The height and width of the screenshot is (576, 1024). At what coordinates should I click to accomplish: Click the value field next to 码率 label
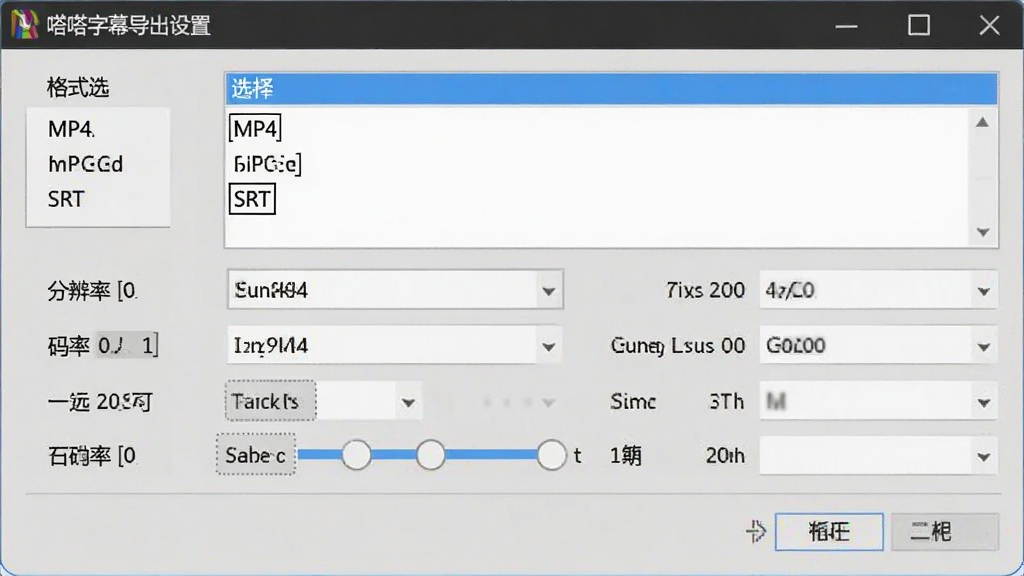[127, 345]
